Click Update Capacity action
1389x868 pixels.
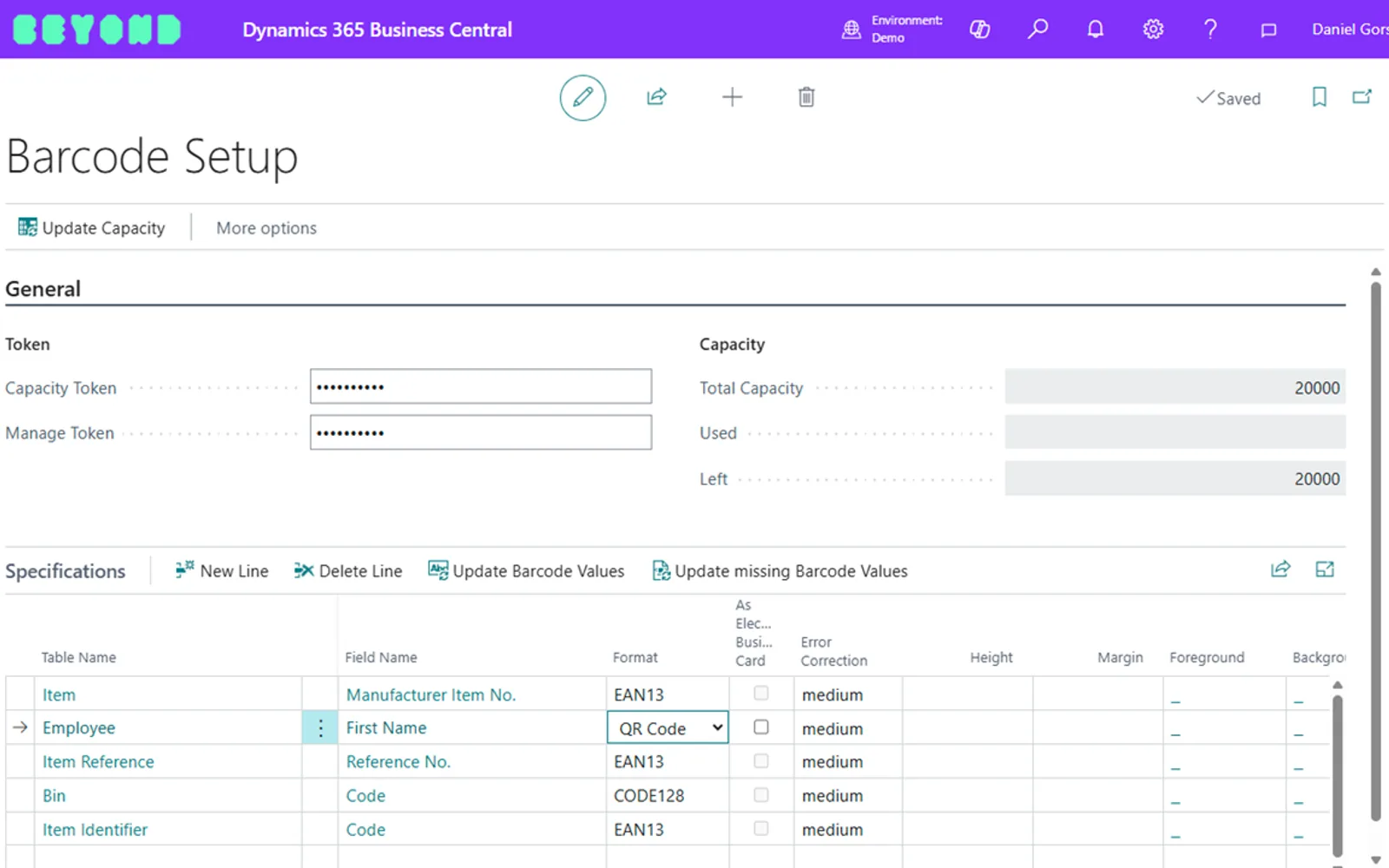point(92,227)
